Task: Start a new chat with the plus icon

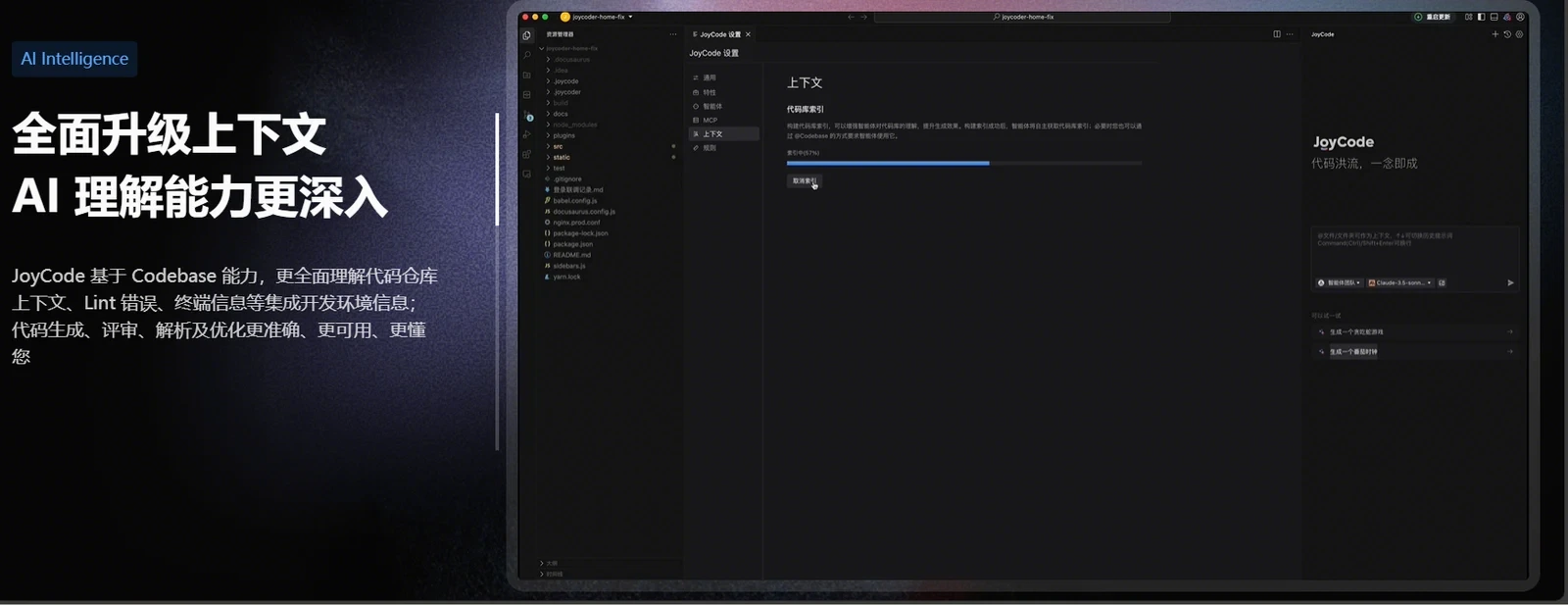Action: pos(1495,34)
